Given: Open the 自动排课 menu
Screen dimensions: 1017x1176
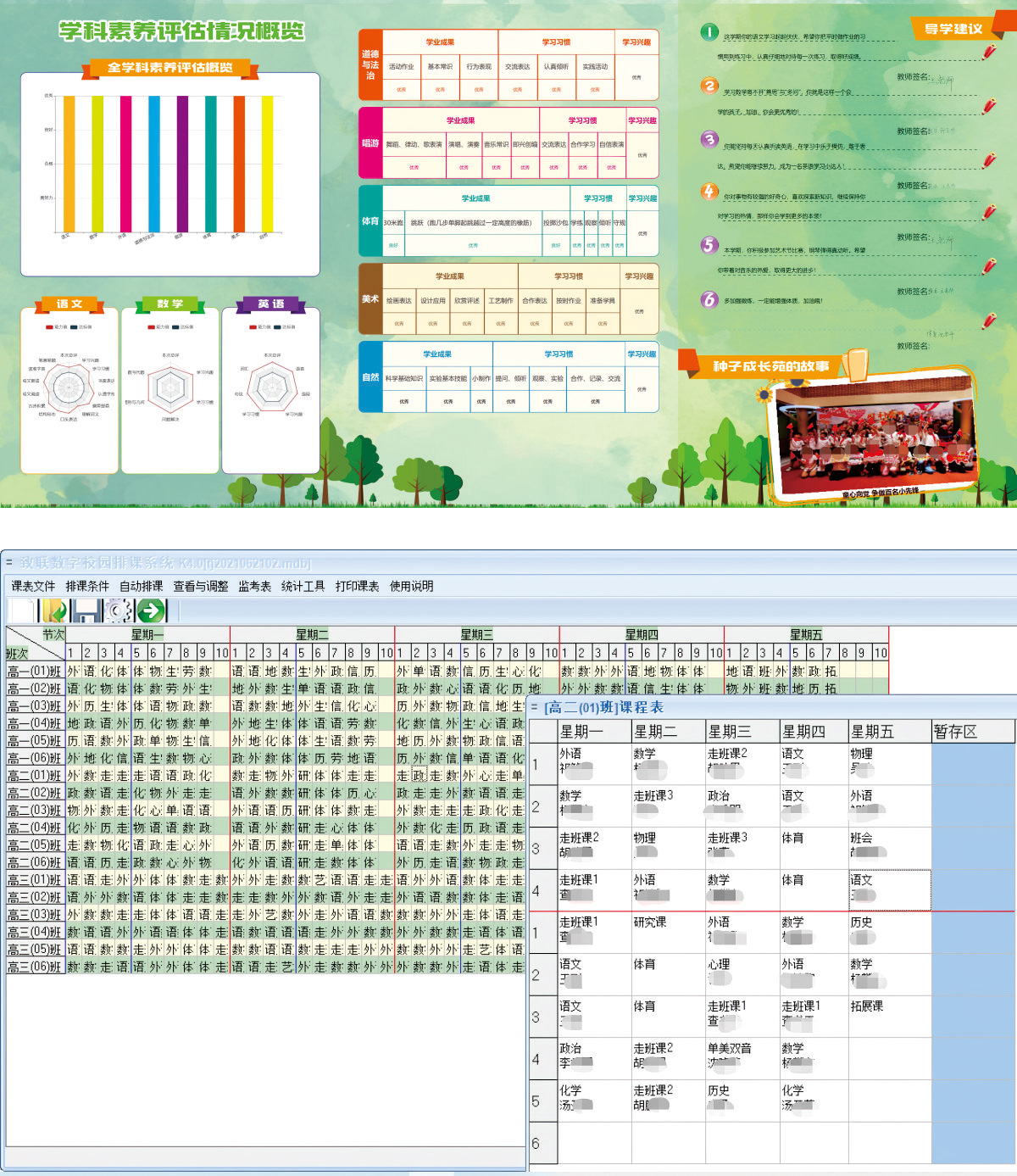Looking at the screenshot, I should pyautogui.click(x=142, y=586).
